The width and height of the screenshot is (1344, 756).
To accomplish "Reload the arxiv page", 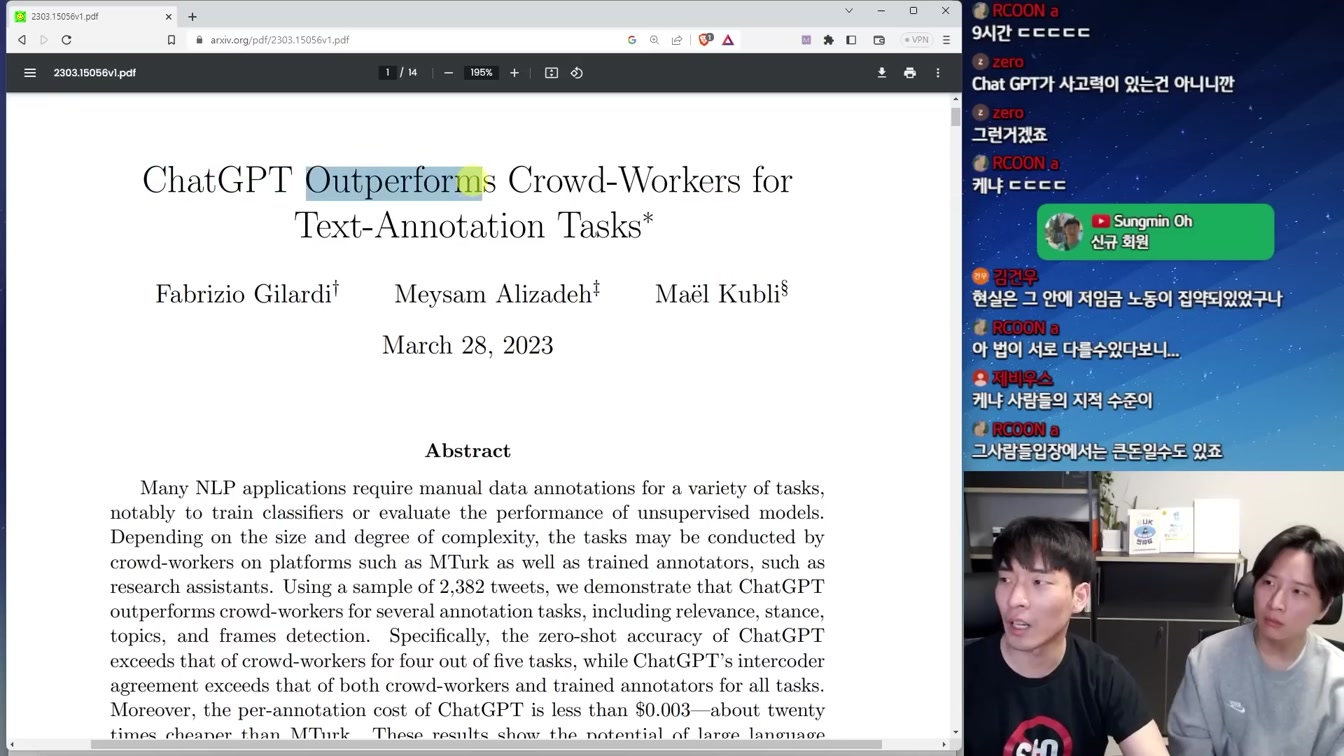I will click(67, 40).
